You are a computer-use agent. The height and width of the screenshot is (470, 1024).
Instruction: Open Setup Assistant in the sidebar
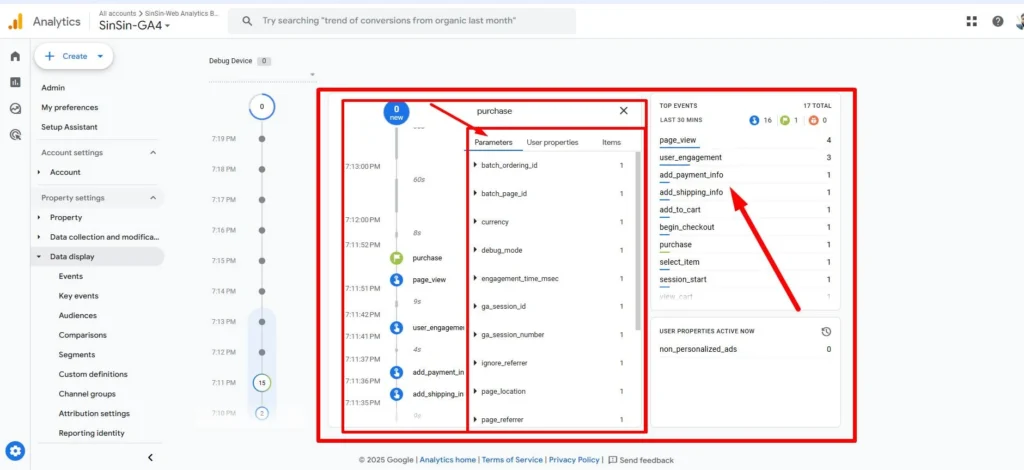click(69, 127)
